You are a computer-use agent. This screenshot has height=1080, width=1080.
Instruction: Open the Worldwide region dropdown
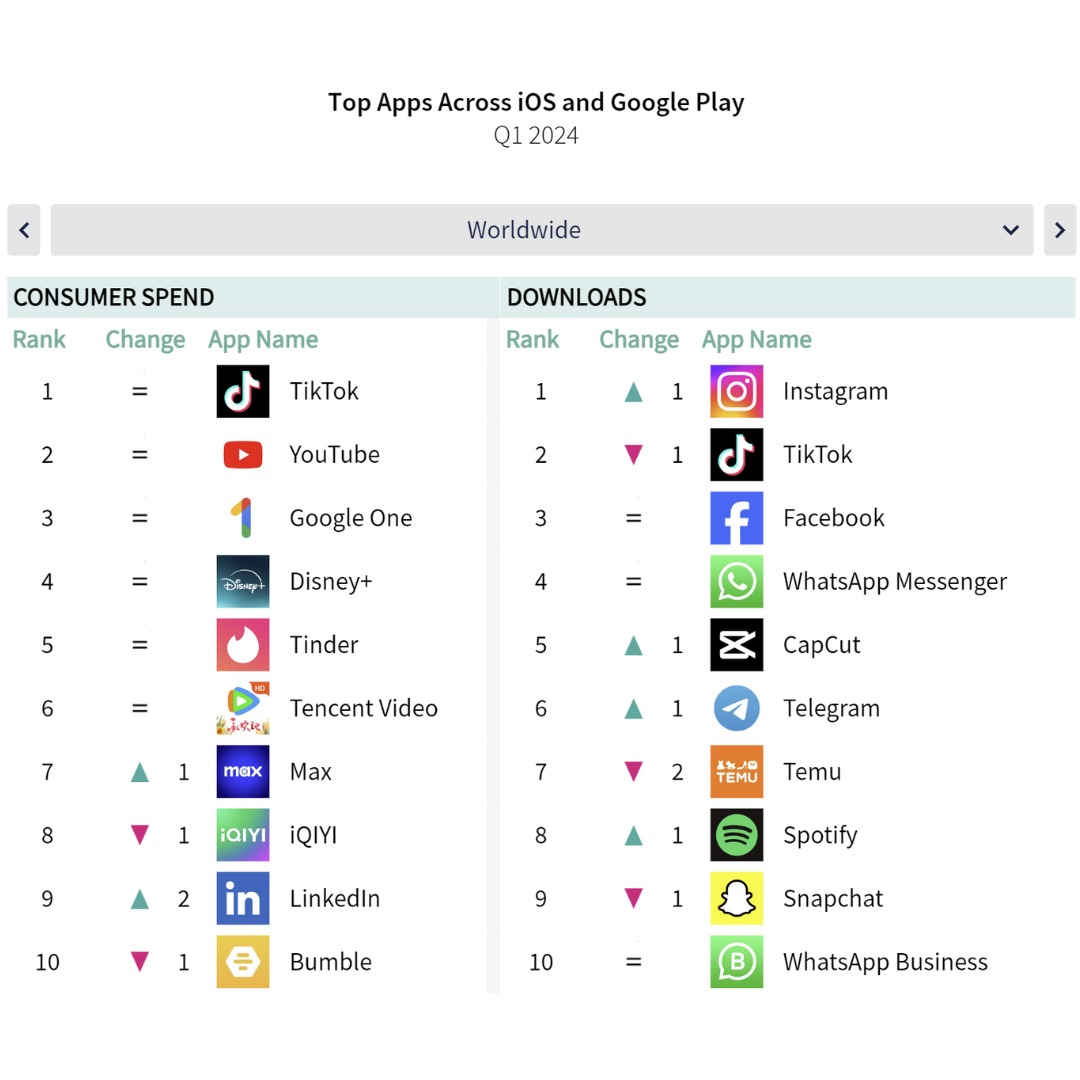(x=541, y=230)
